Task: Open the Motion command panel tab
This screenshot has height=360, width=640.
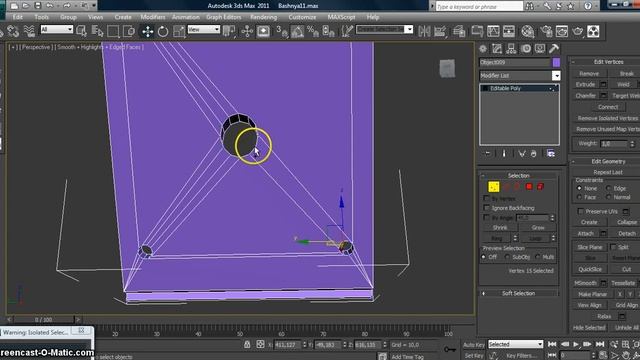Action: point(526,49)
